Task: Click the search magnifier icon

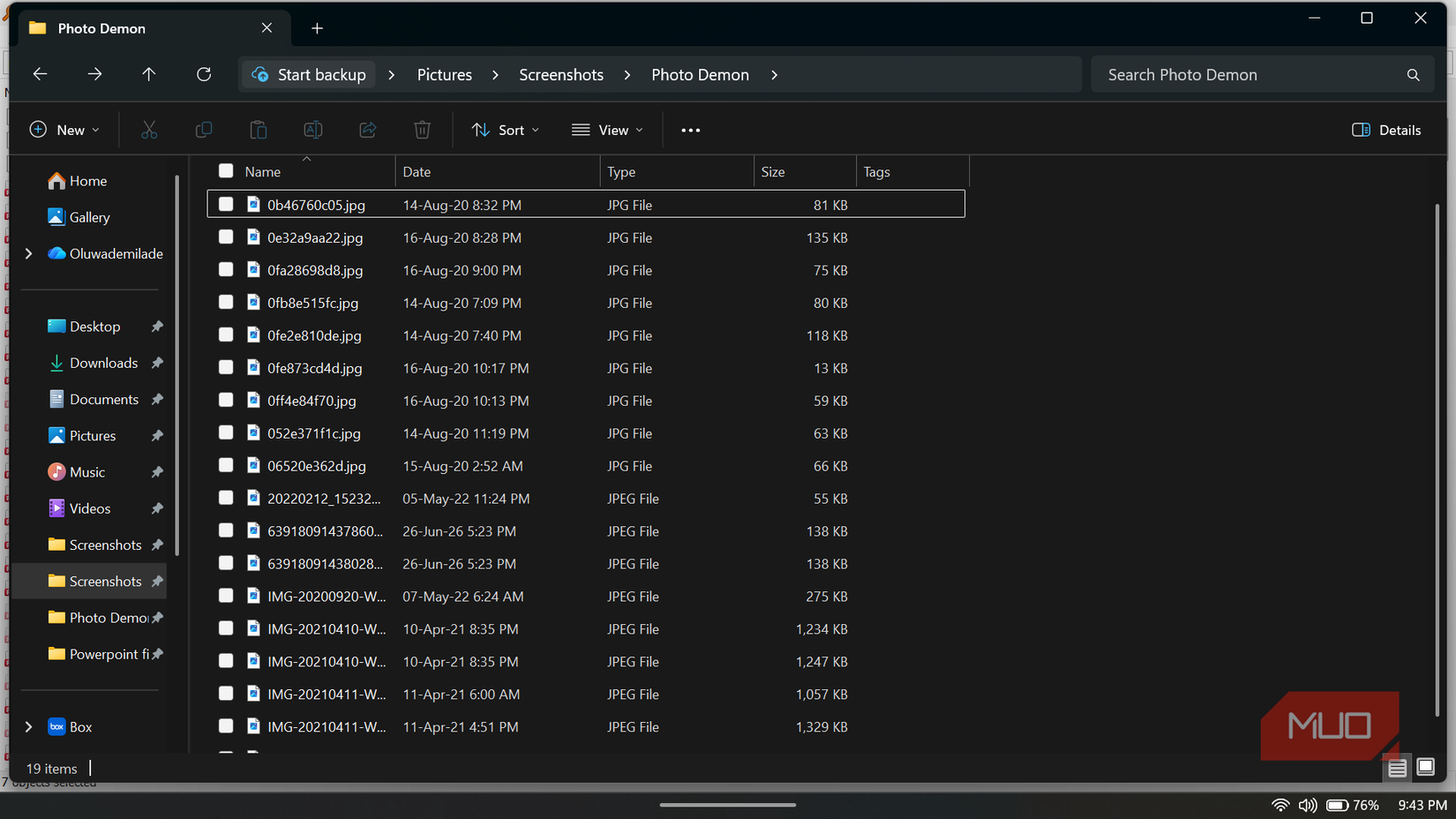Action: click(1413, 75)
